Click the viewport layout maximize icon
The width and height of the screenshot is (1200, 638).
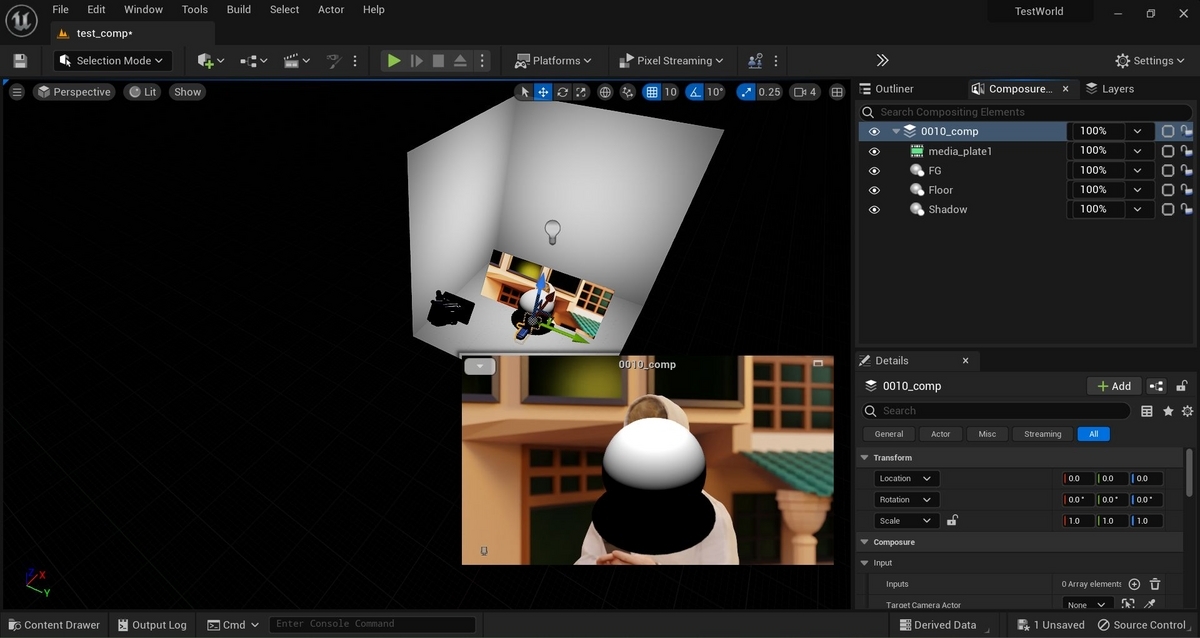click(838, 92)
